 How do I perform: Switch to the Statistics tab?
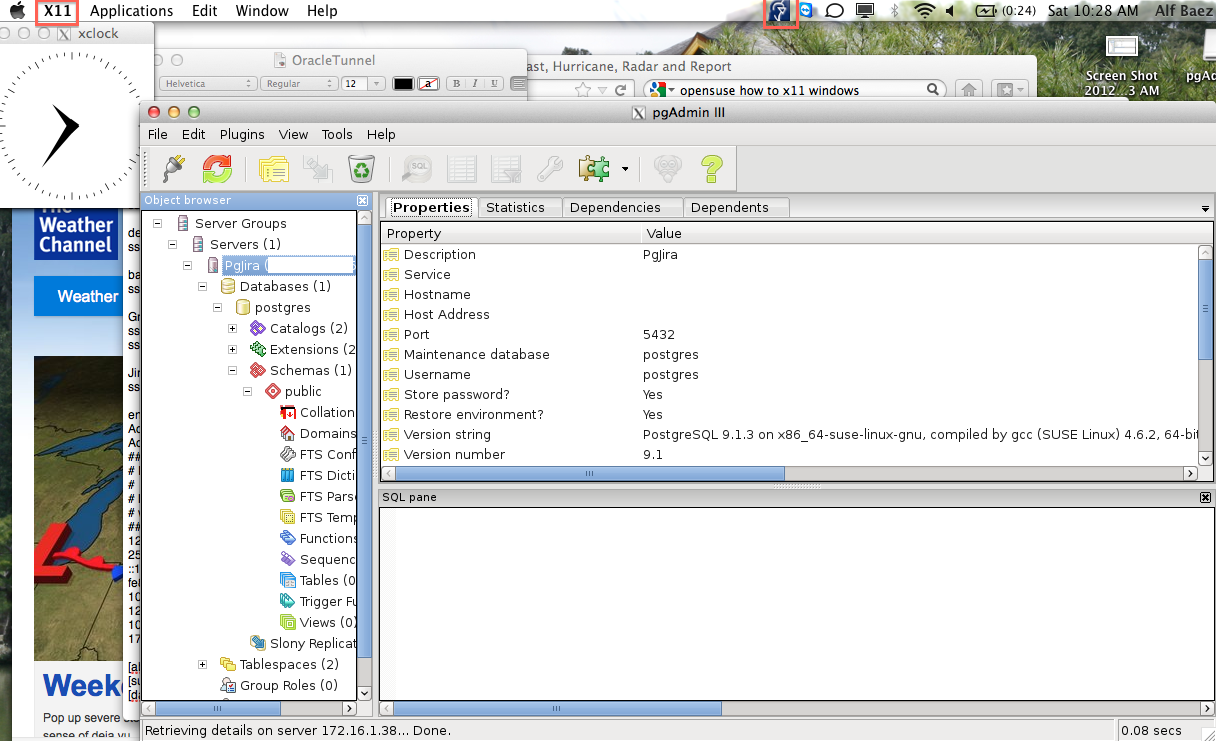pos(518,207)
